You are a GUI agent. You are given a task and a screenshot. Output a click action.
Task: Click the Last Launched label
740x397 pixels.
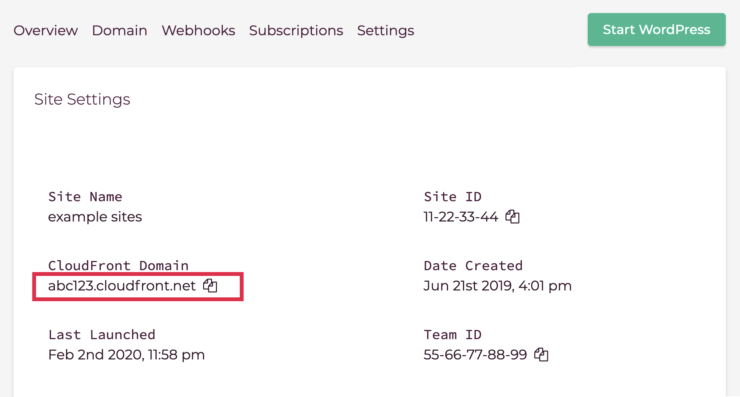(101, 334)
